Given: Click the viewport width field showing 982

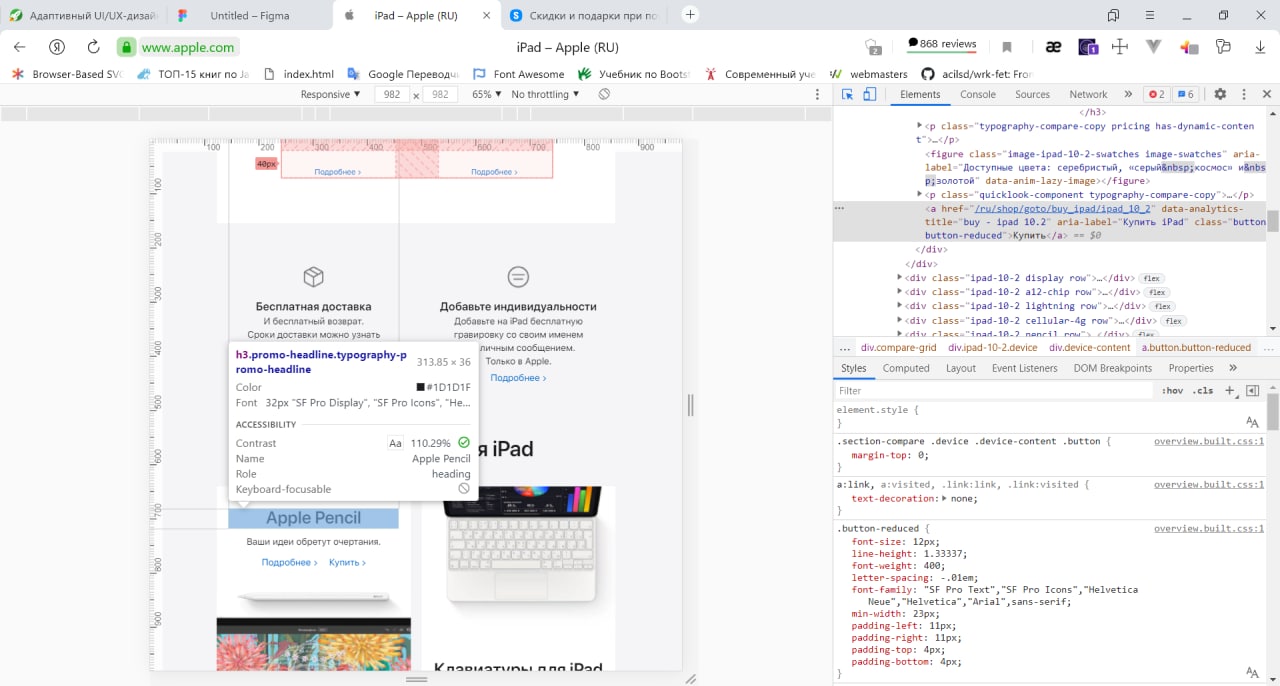Looking at the screenshot, I should tap(391, 94).
